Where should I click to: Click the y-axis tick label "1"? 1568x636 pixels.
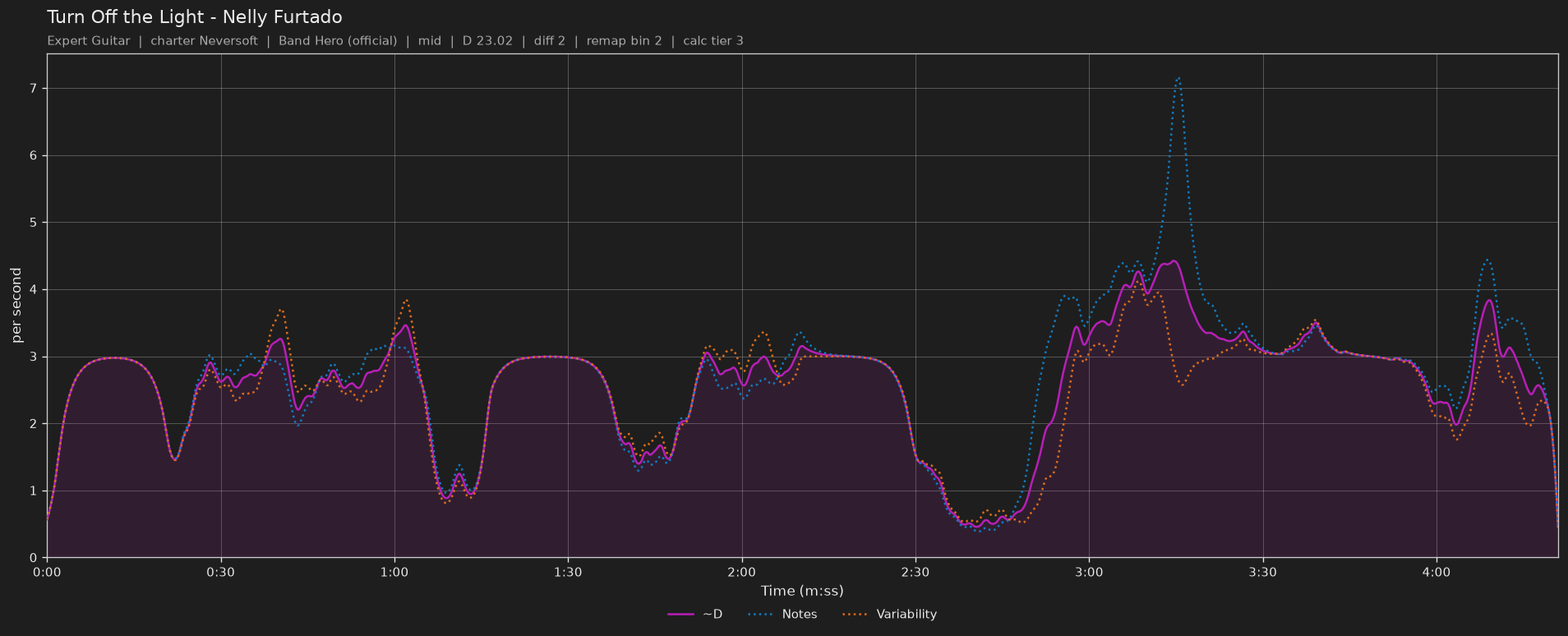[x=35, y=491]
